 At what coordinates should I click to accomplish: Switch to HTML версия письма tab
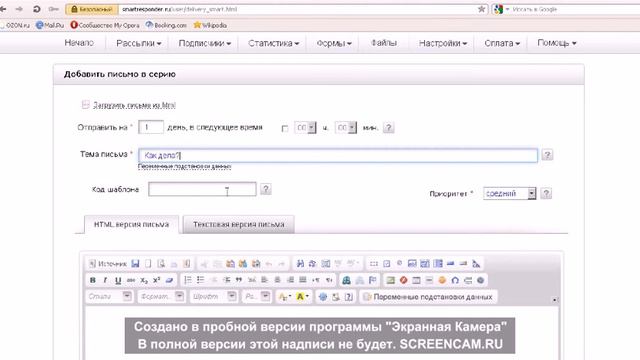(131, 224)
